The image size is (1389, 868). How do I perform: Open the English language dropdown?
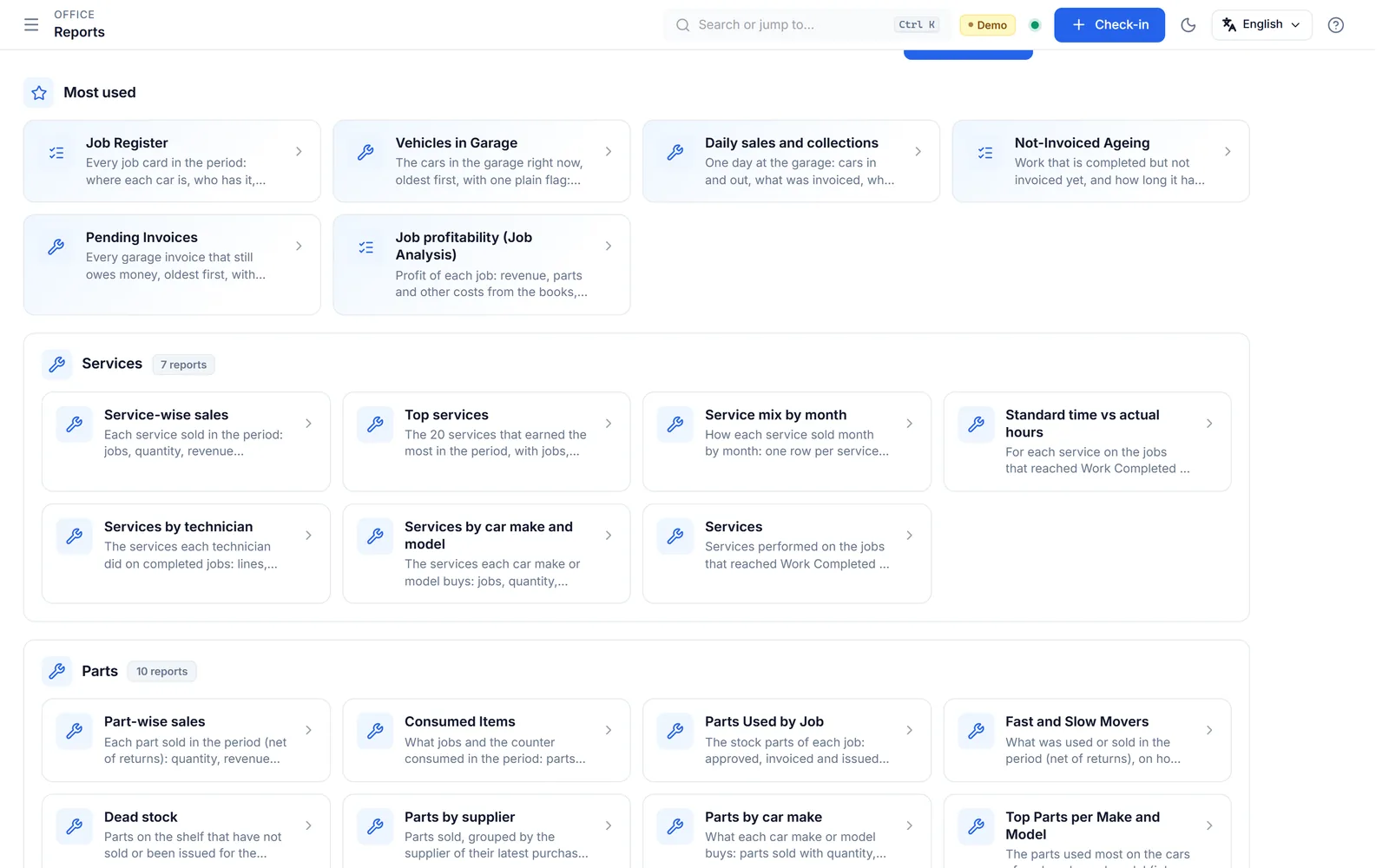1261,24
